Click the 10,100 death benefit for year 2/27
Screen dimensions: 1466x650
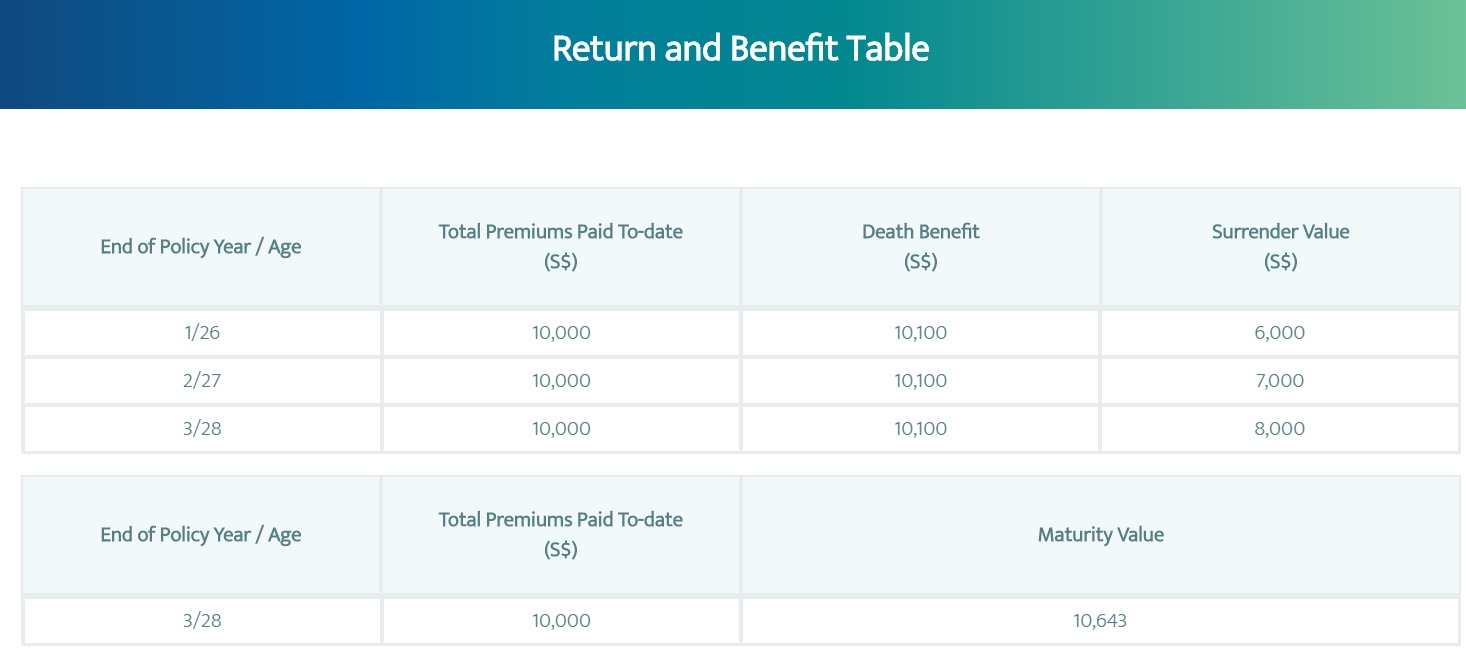coord(921,381)
